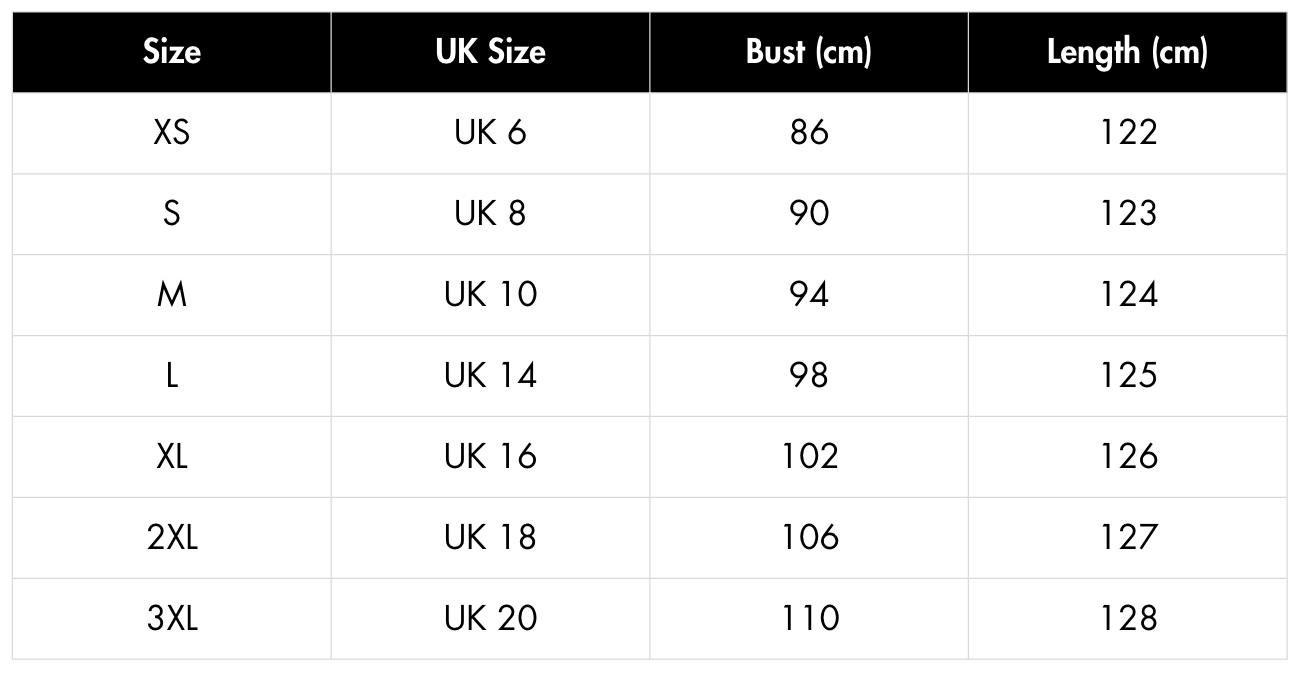Click the UK Size column header
The image size is (1298, 676).
point(490,52)
